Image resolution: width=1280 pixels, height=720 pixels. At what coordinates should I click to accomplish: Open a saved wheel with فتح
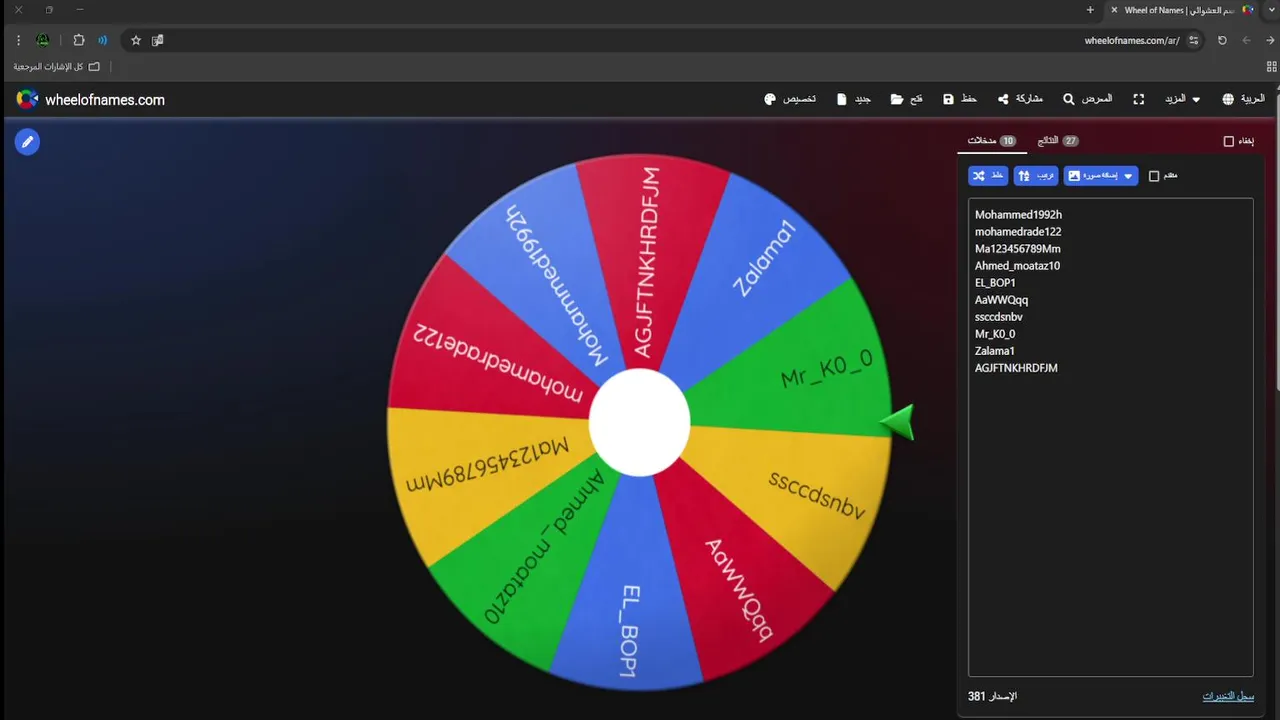pos(906,99)
